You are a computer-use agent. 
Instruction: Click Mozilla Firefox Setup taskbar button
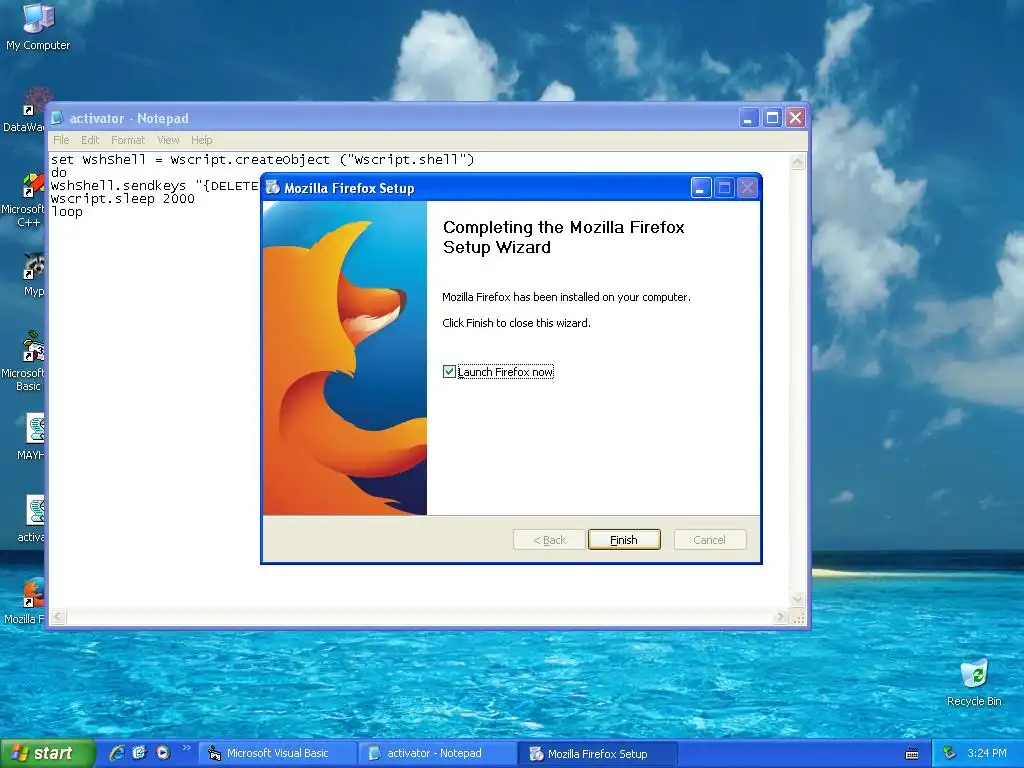tap(598, 754)
